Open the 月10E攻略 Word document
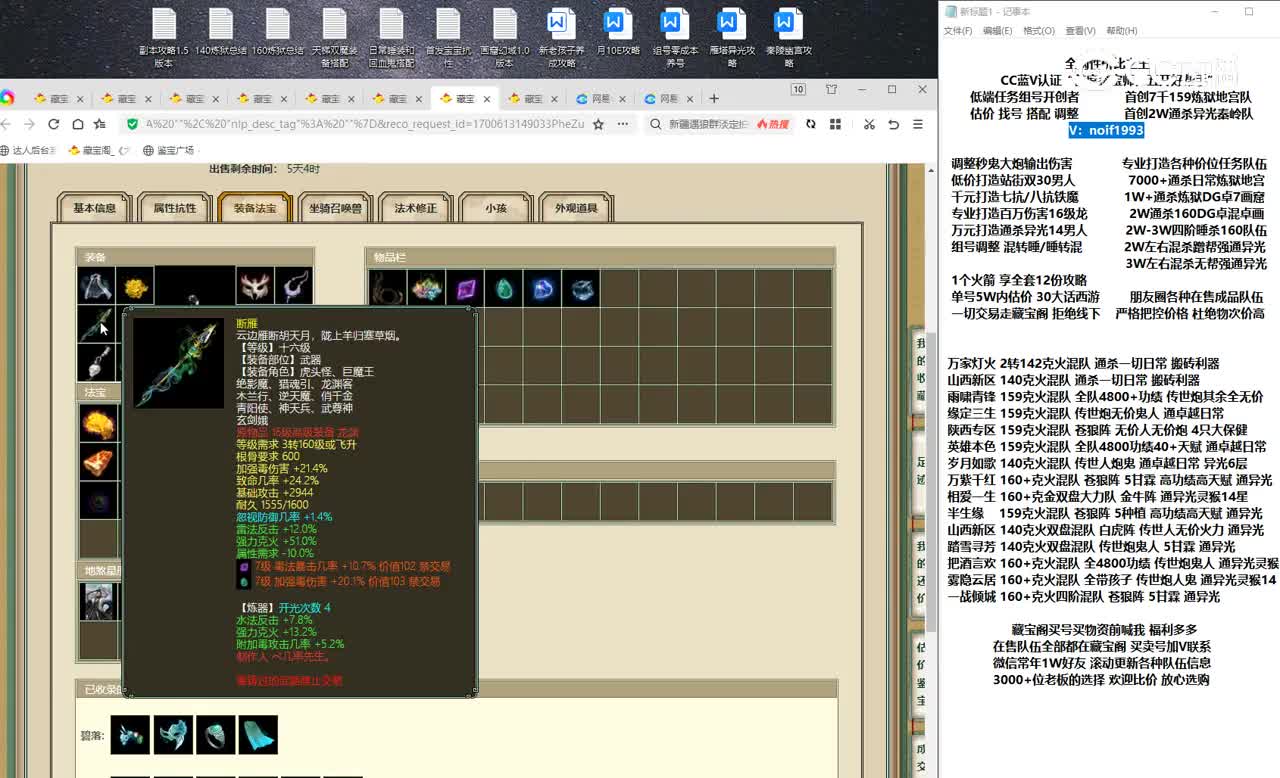1280x778 pixels. tap(618, 33)
